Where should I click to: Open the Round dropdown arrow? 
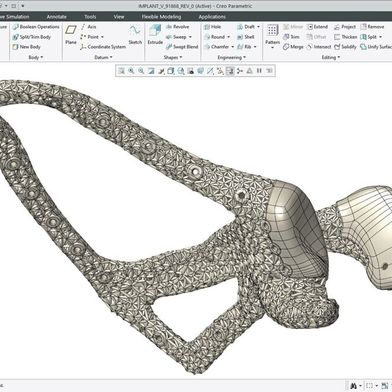(x=229, y=37)
